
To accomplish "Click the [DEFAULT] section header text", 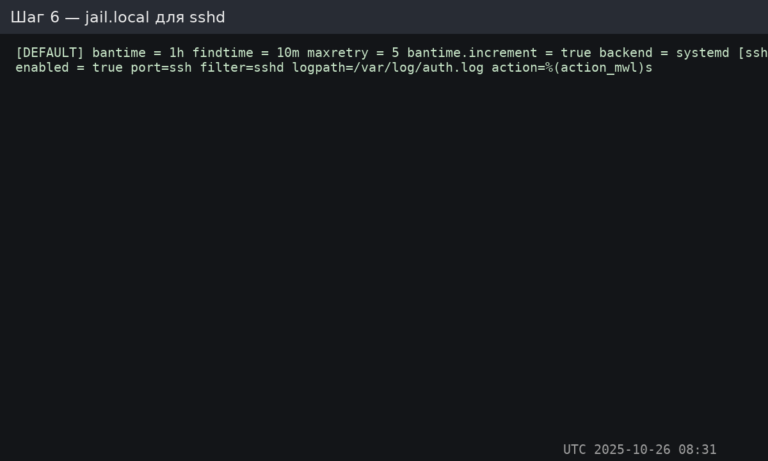I will pyautogui.click(x=50, y=52).
